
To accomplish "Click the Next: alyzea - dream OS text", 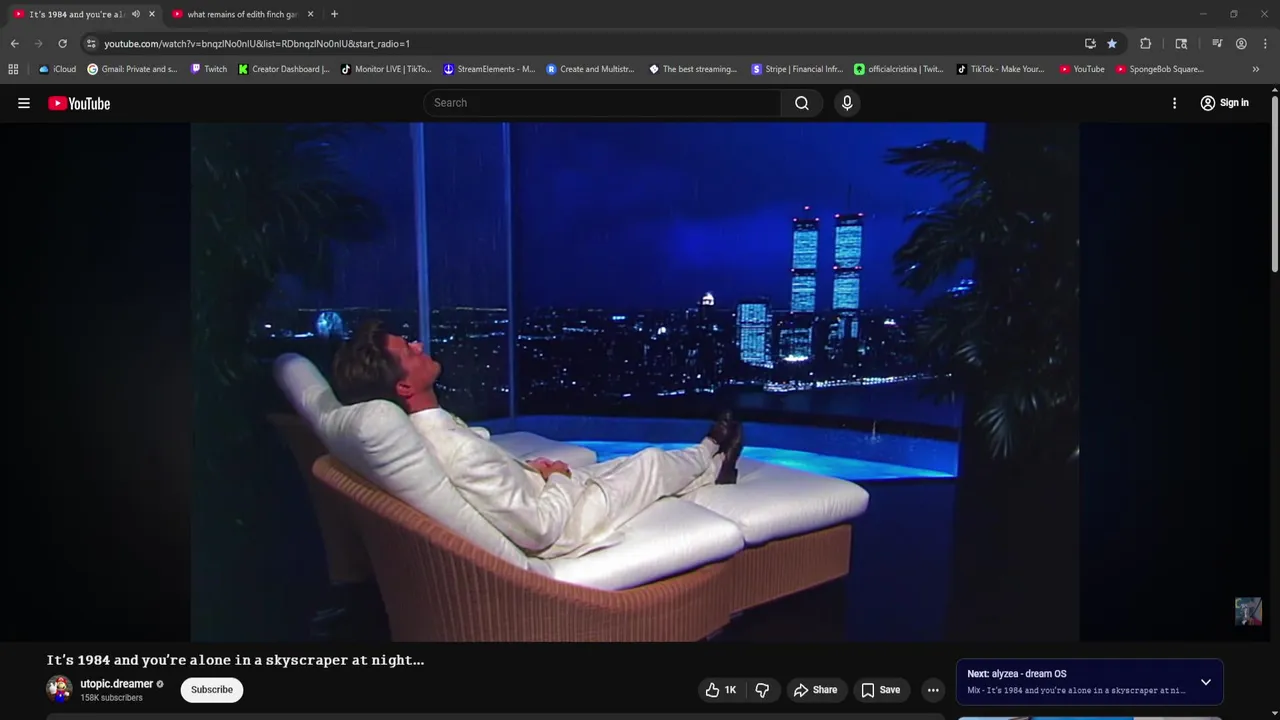I will click(1017, 674).
